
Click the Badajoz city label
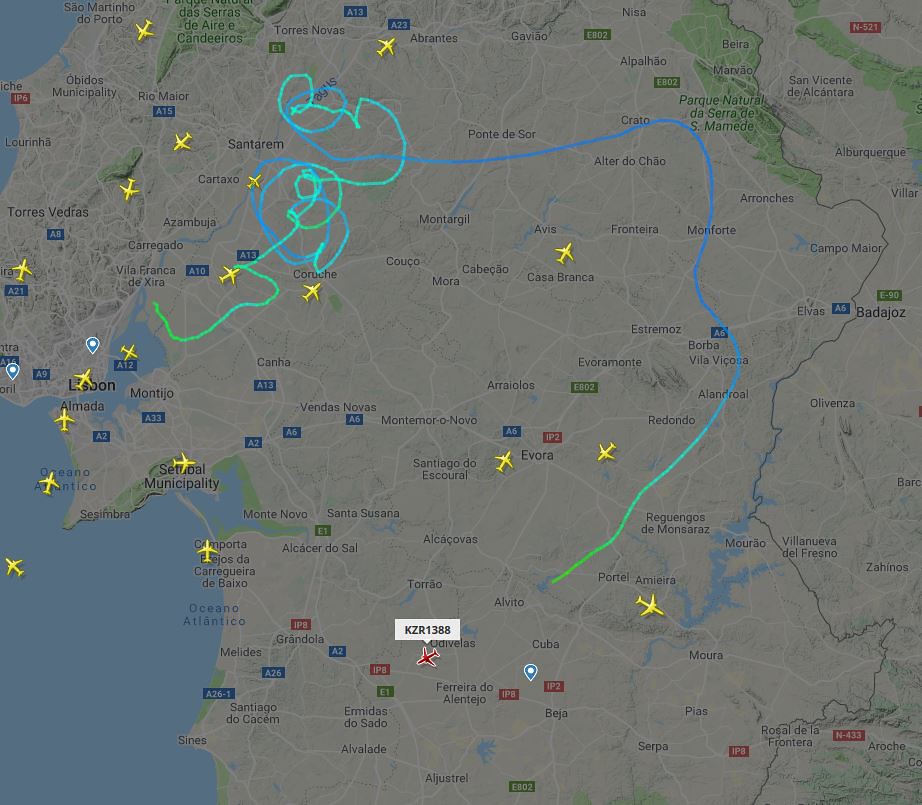click(880, 312)
